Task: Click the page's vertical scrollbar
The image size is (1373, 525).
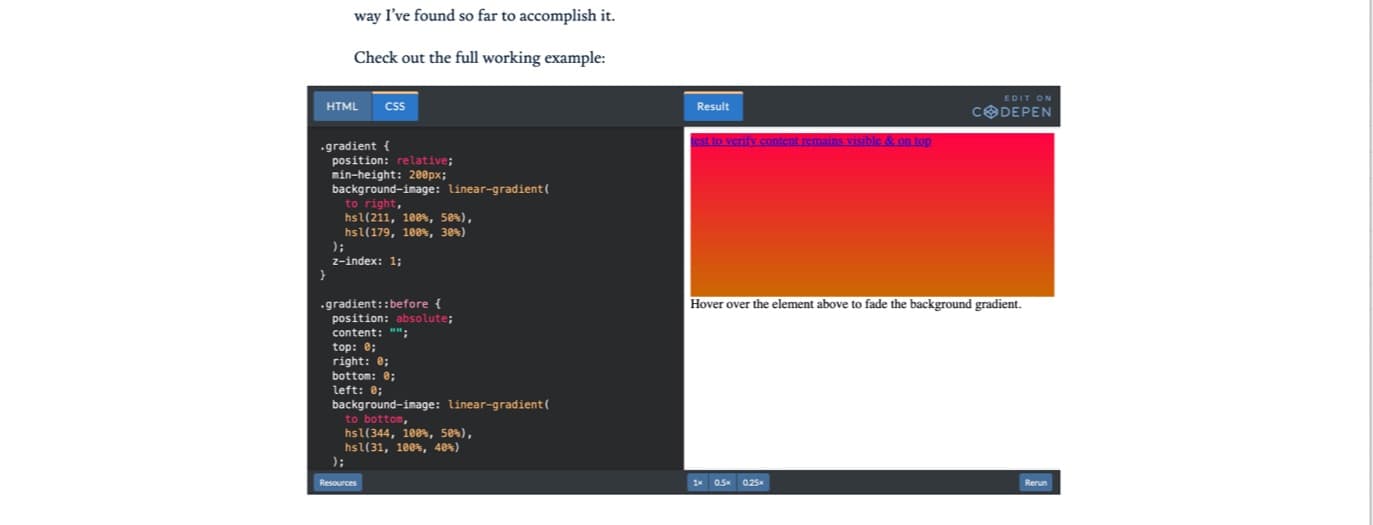Action: [x=1370, y=260]
